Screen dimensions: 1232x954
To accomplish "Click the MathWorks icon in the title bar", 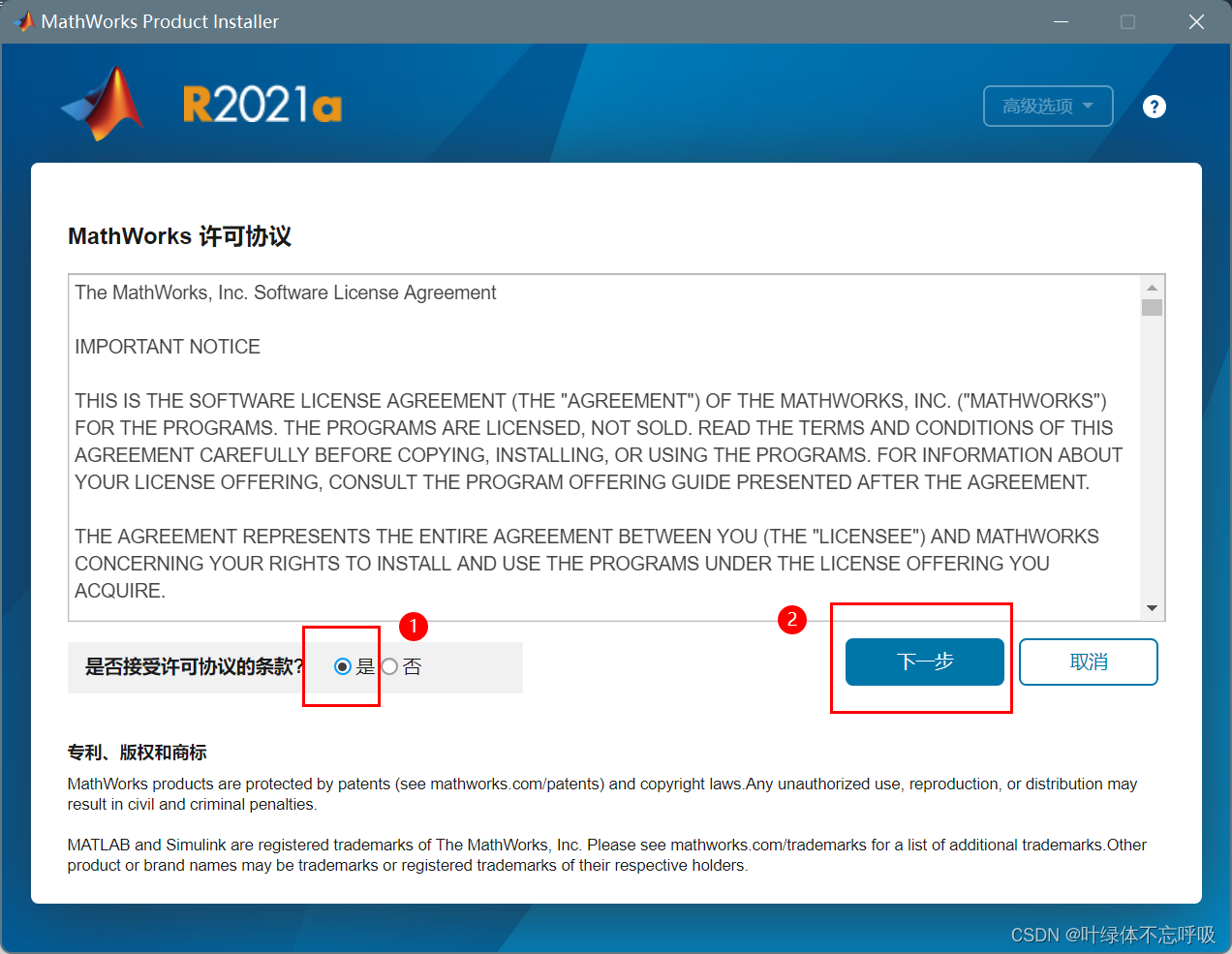I will pyautogui.click(x=24, y=21).
